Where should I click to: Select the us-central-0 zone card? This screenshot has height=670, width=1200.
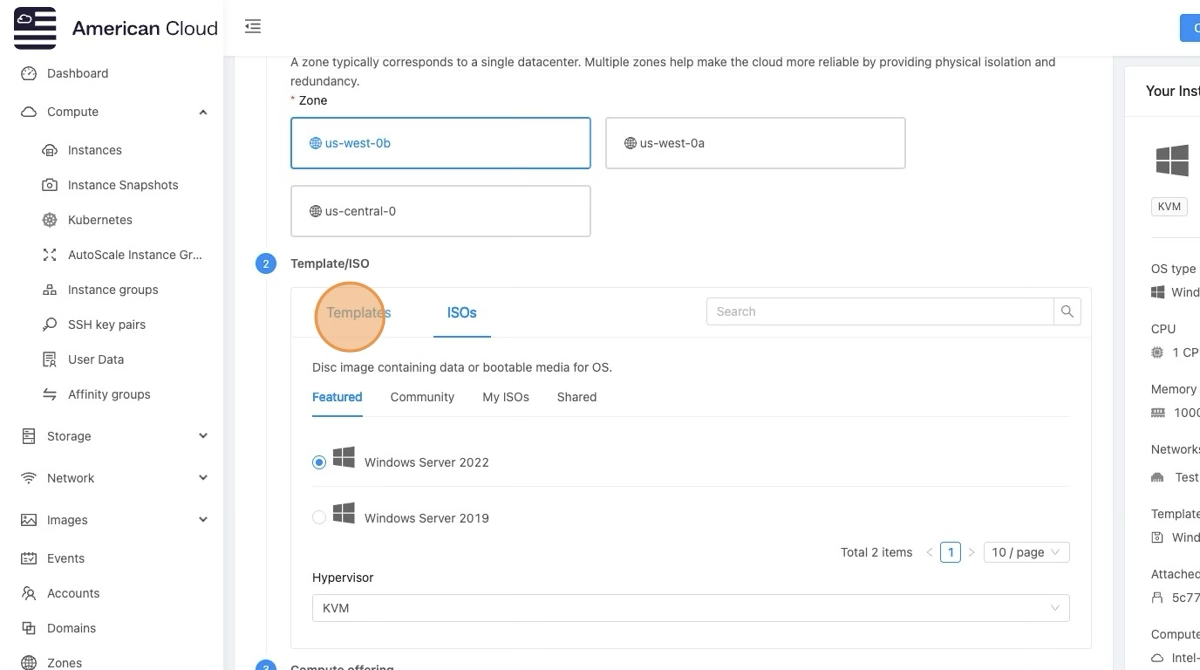pos(440,211)
